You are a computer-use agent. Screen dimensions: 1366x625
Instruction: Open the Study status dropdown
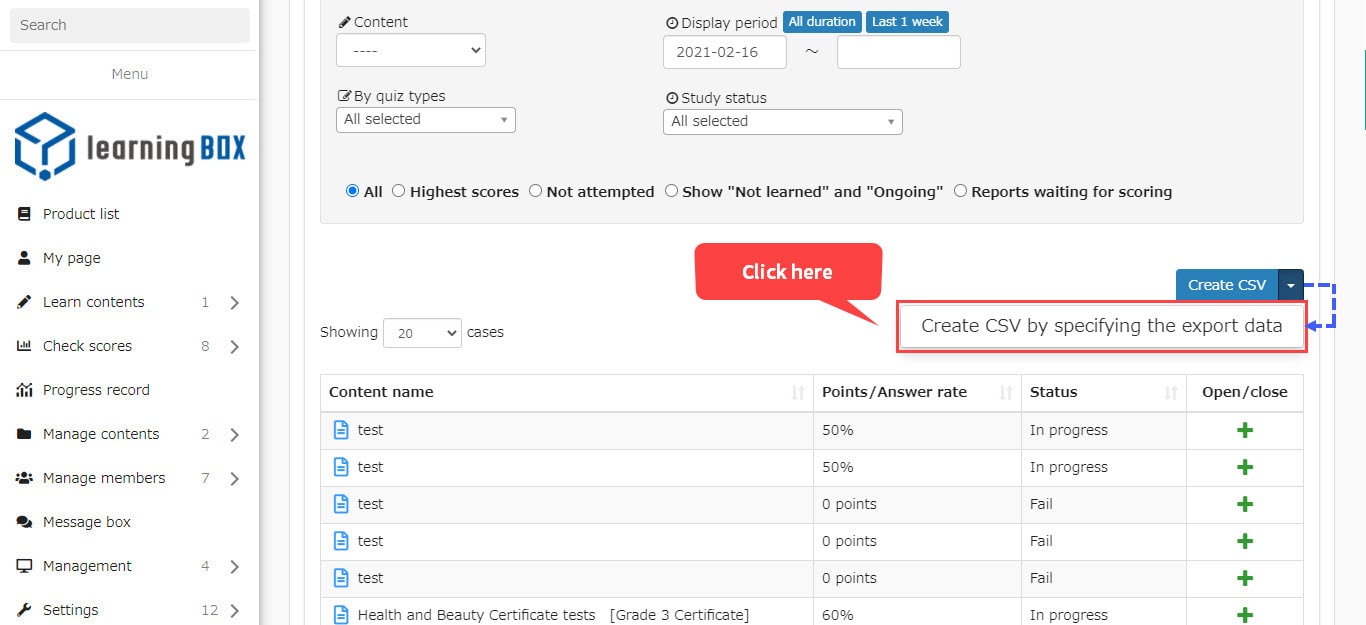tap(782, 122)
